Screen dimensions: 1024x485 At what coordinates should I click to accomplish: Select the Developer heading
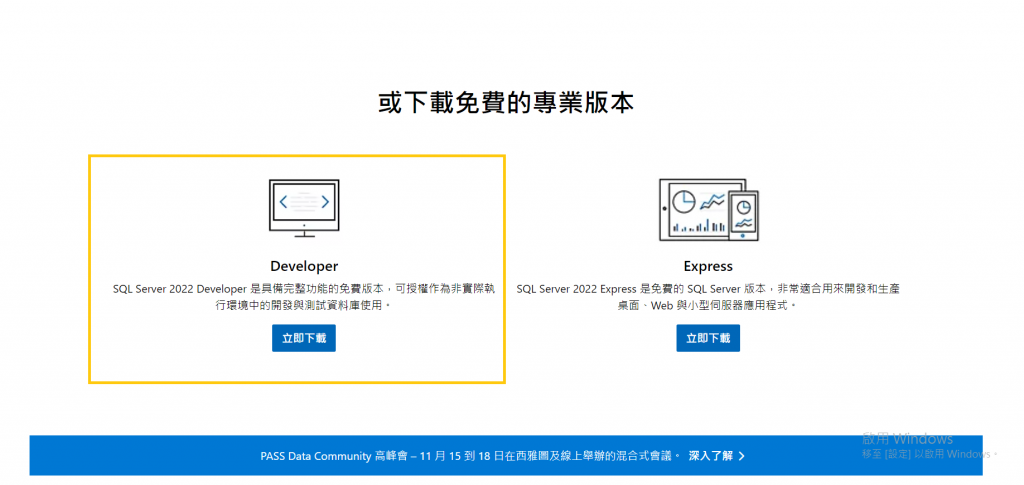304,266
